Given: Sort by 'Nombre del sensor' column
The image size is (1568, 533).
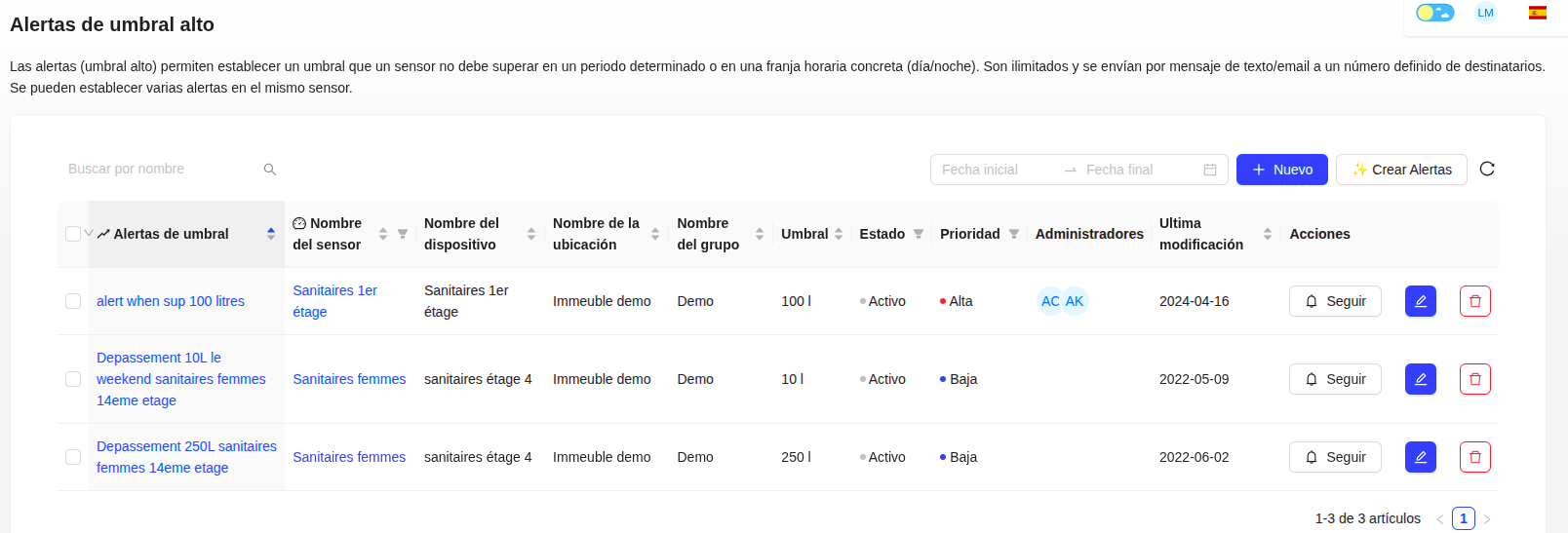Looking at the screenshot, I should (x=383, y=234).
